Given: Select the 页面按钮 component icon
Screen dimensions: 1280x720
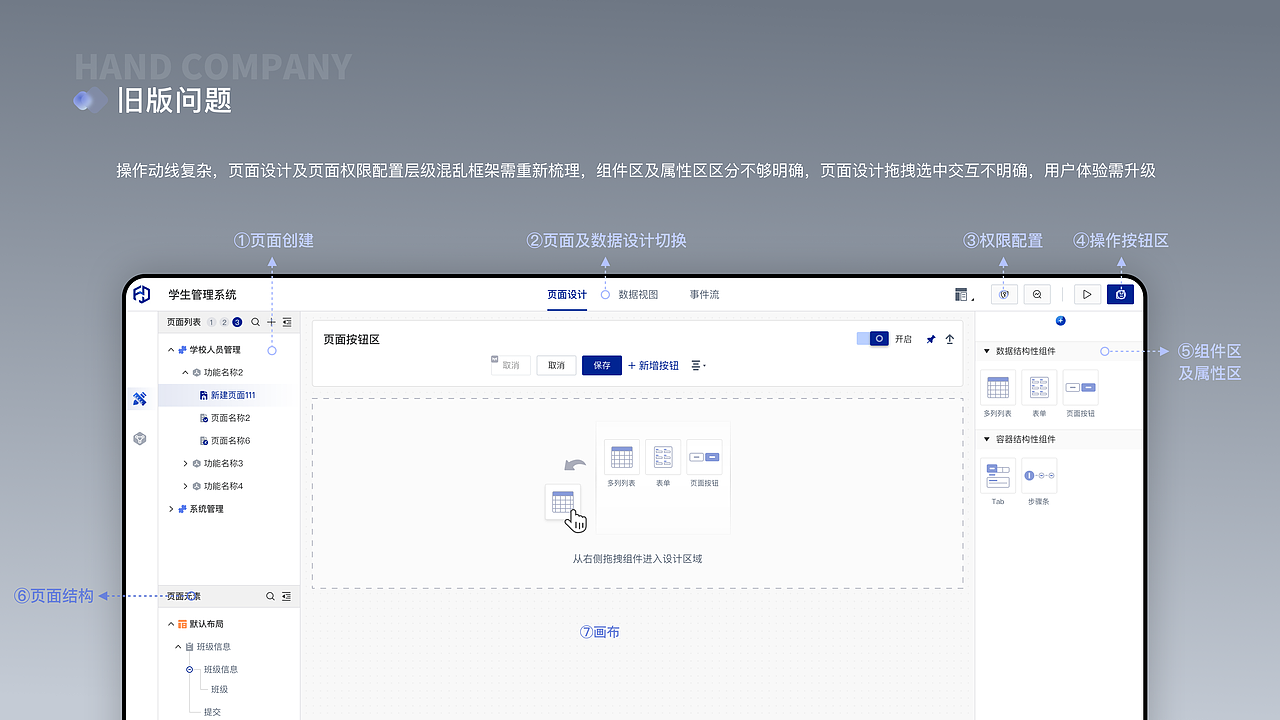Looking at the screenshot, I should coord(1081,388).
